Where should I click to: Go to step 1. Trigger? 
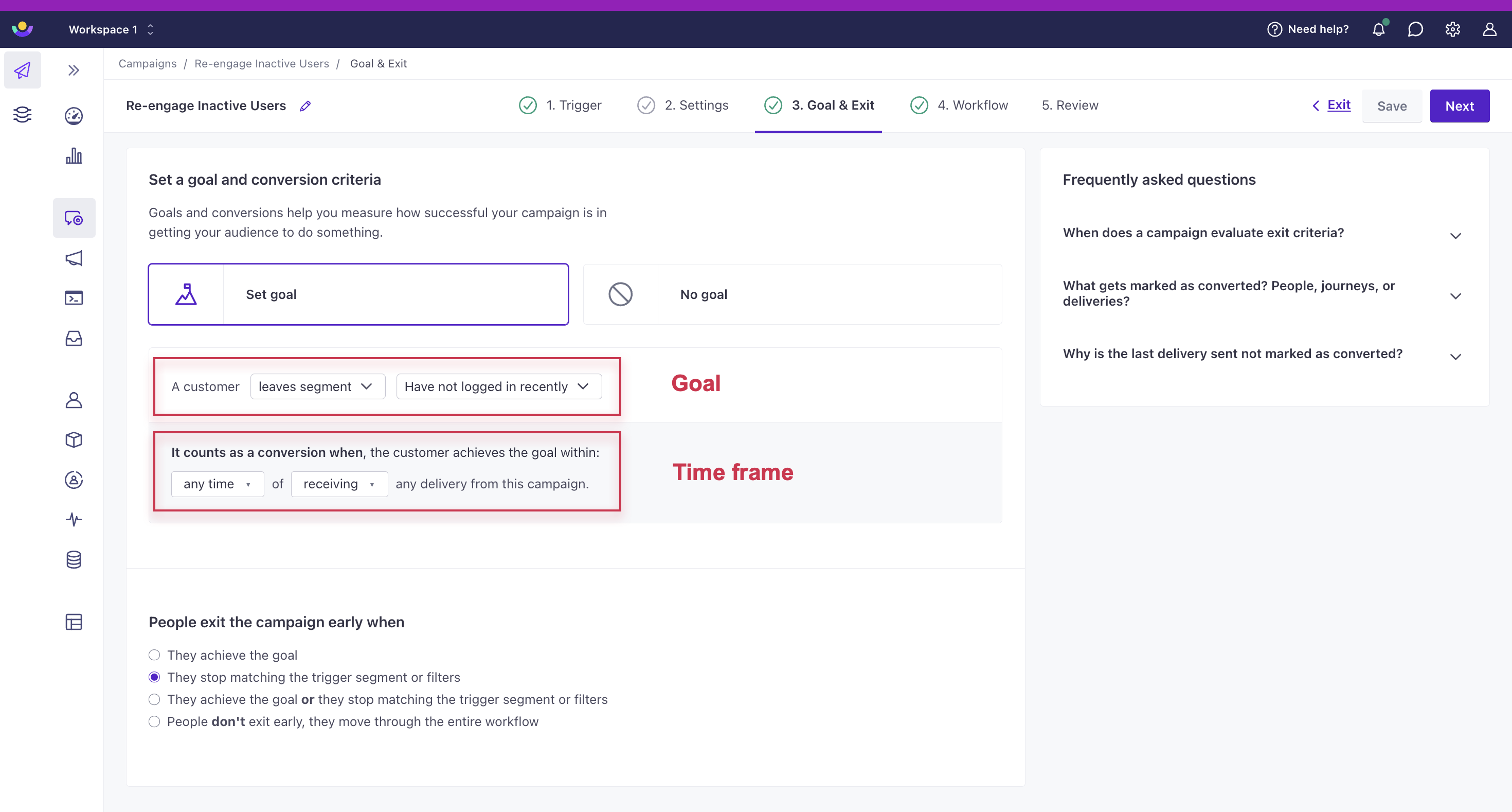[561, 105]
